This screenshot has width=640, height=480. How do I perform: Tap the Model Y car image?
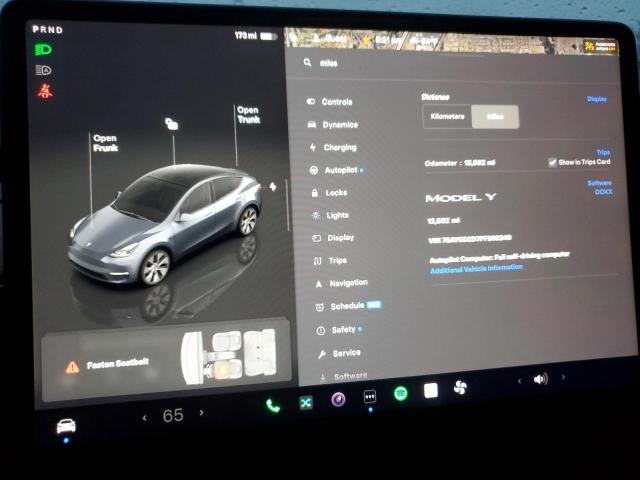click(165, 224)
